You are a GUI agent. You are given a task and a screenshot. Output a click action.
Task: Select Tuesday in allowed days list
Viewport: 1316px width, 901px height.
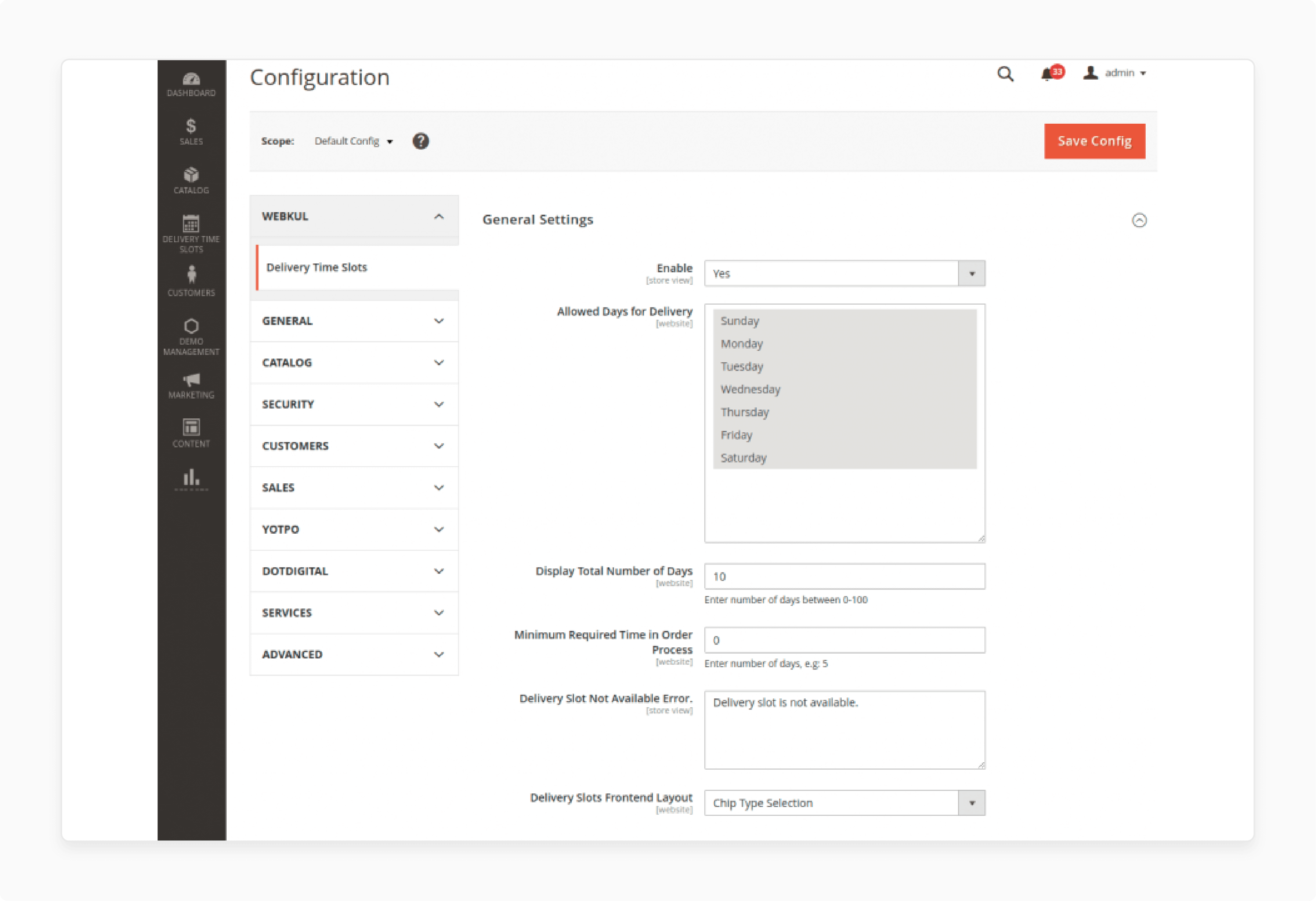pyautogui.click(x=844, y=366)
